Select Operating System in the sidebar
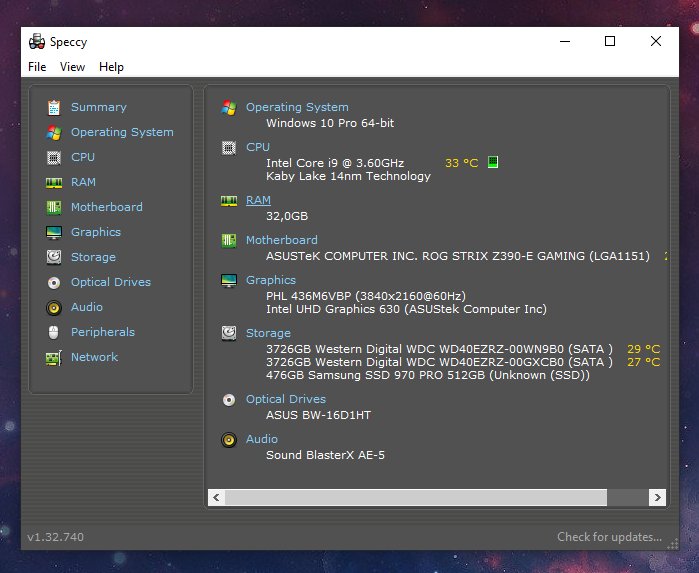 pos(122,132)
